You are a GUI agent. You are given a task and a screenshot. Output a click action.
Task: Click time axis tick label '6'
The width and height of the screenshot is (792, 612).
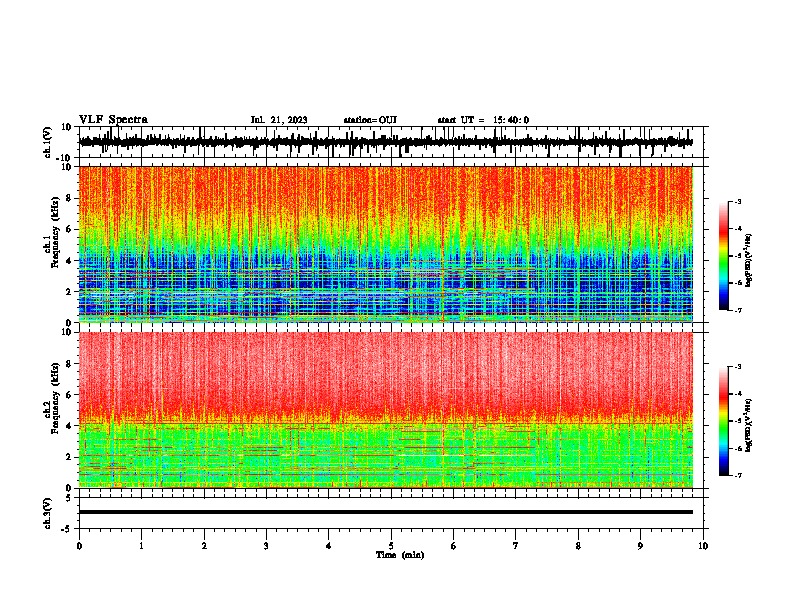[x=454, y=546]
